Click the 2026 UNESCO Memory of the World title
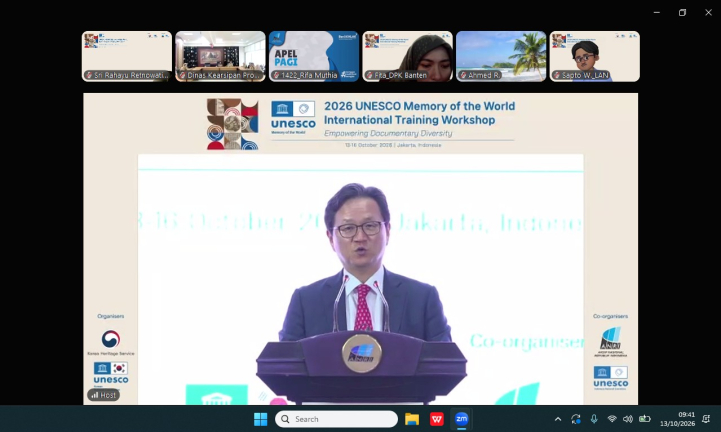This screenshot has width=721, height=432. pos(419,113)
